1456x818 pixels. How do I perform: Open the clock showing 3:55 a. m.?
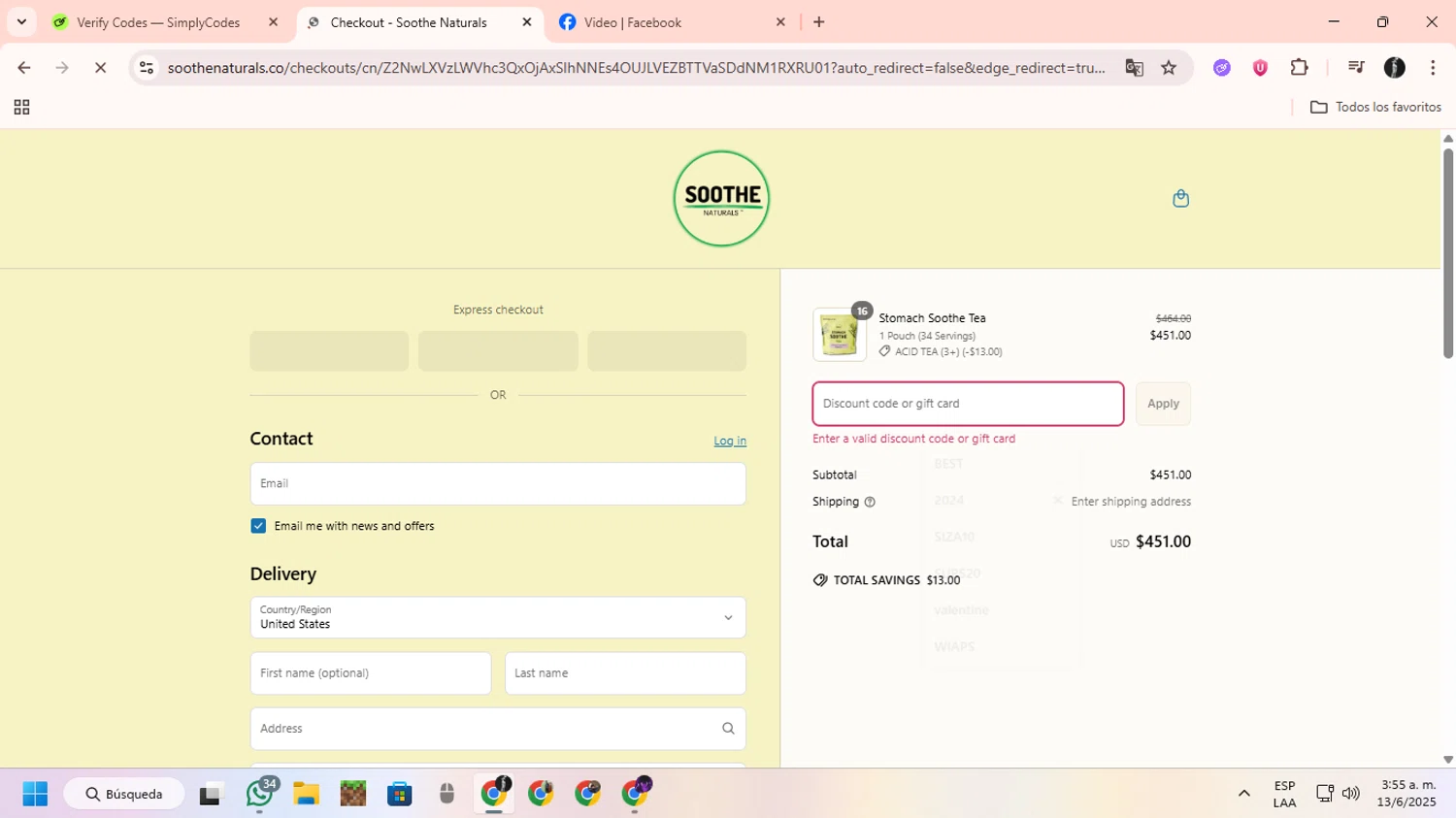point(1406,794)
